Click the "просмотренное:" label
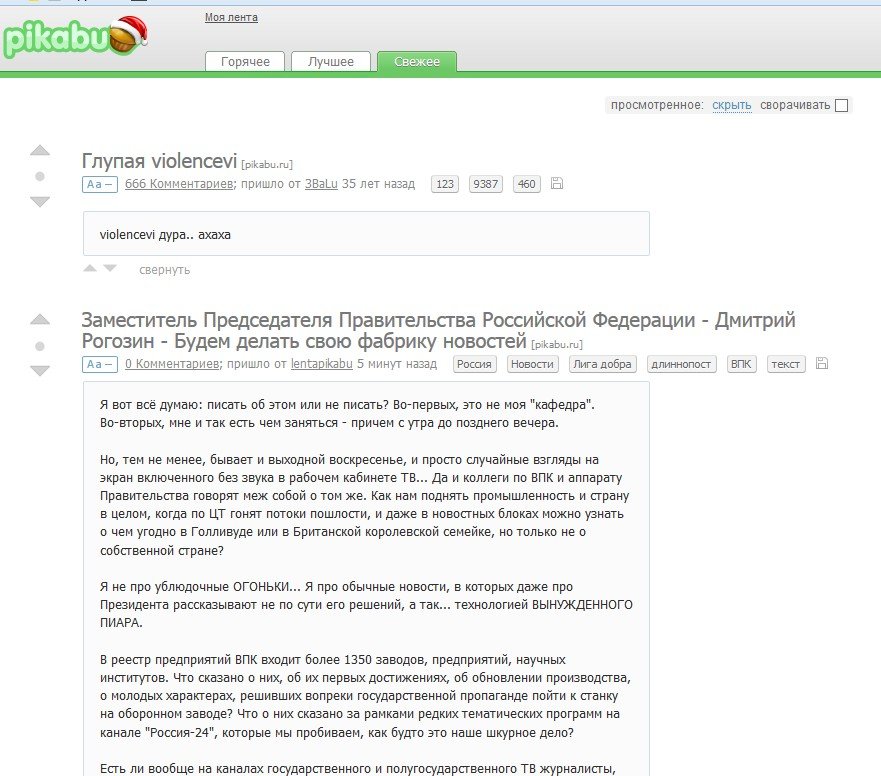This screenshot has height=776, width=881. pos(657,105)
